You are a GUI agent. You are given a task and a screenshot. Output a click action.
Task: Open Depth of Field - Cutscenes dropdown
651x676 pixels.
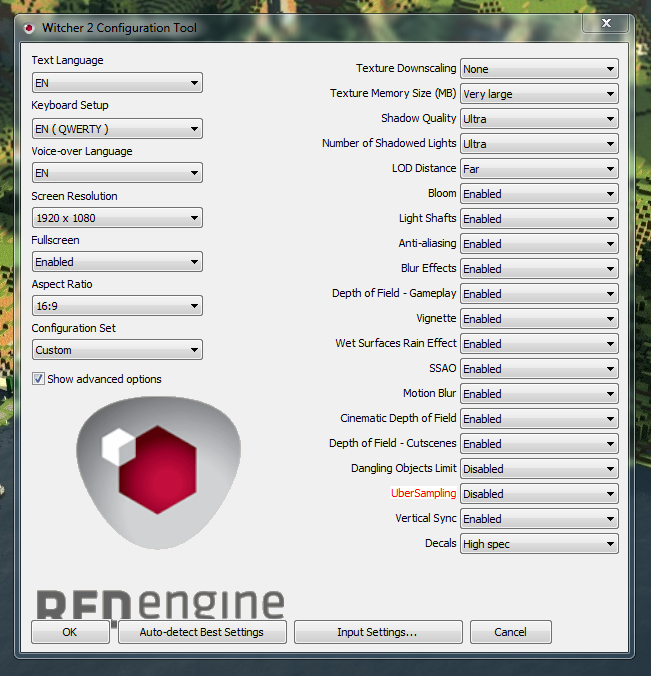[x=539, y=444]
